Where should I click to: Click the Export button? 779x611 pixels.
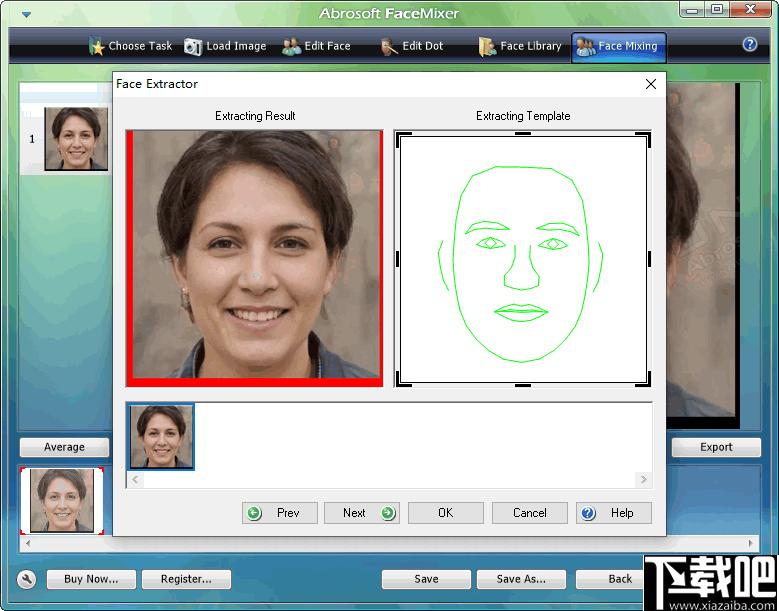[x=716, y=447]
